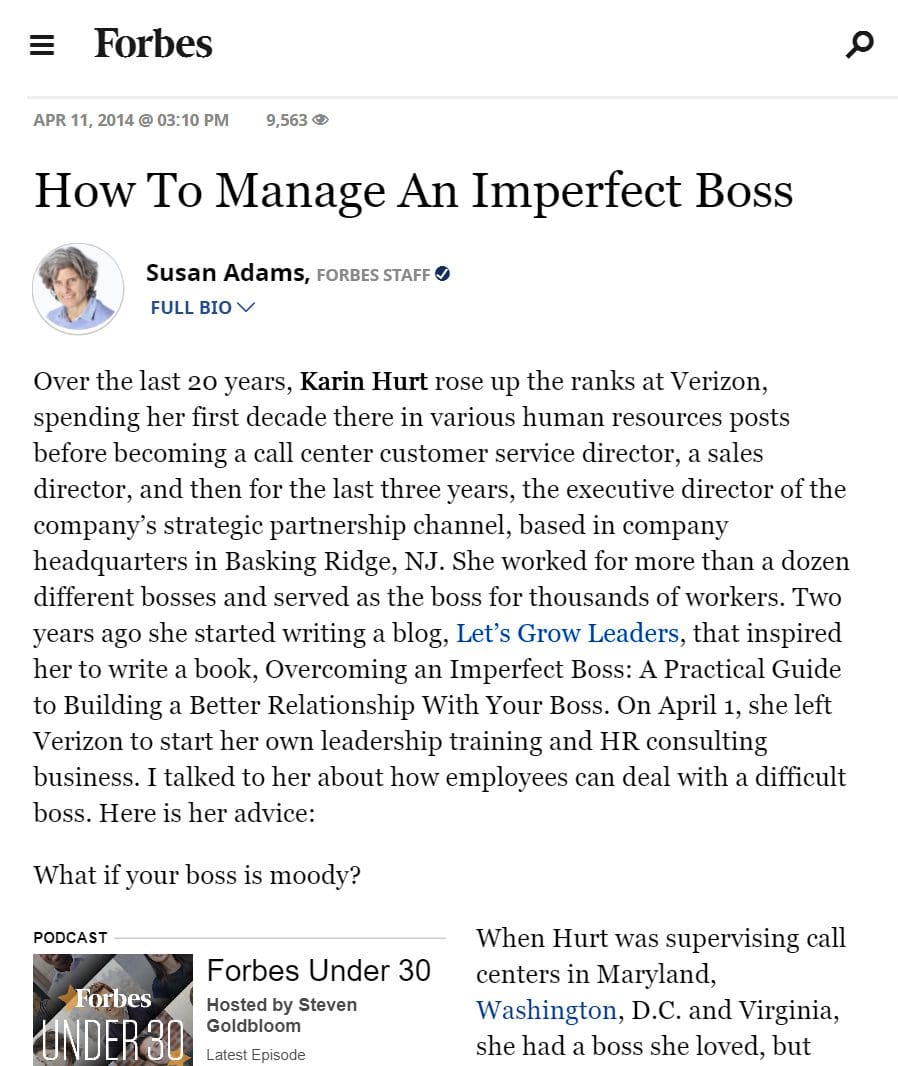Expand the Full Bio section
Image resolution: width=898 pixels, height=1066 pixels.
click(203, 307)
